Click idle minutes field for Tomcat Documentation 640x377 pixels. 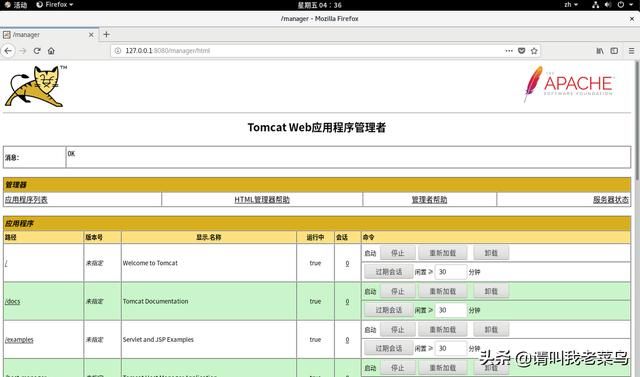coord(451,310)
